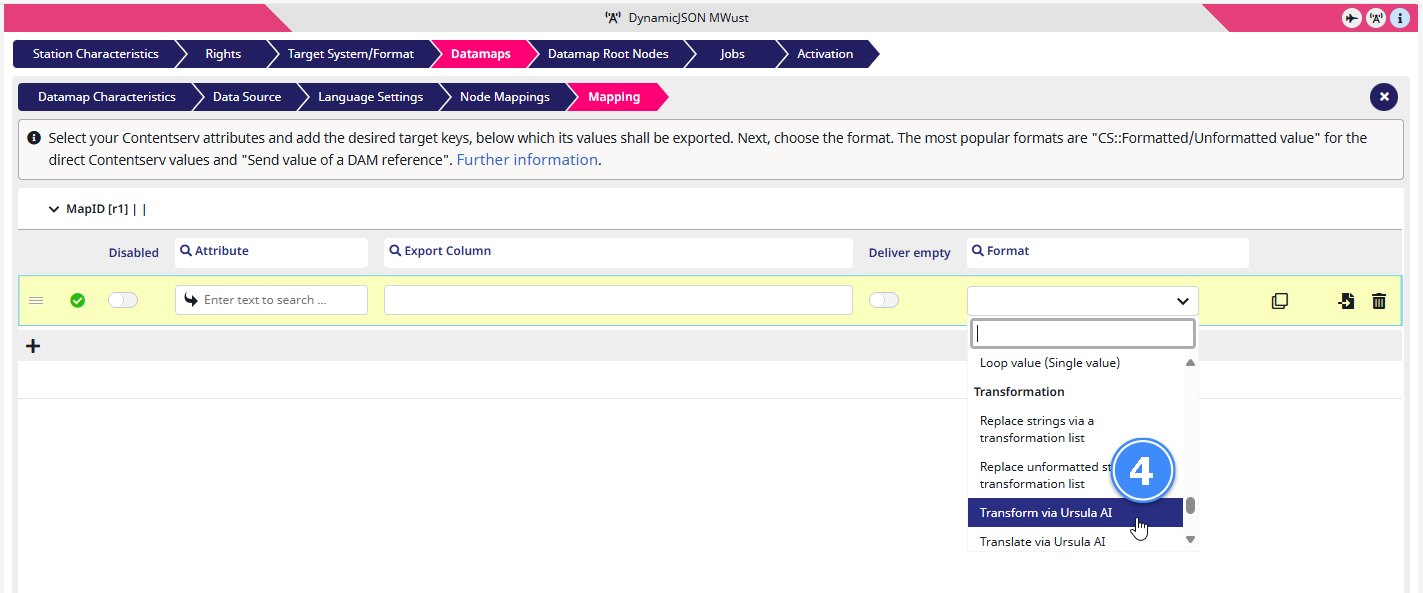The height and width of the screenshot is (593, 1423).
Task: Select the Datamaps tab
Action: click(480, 54)
